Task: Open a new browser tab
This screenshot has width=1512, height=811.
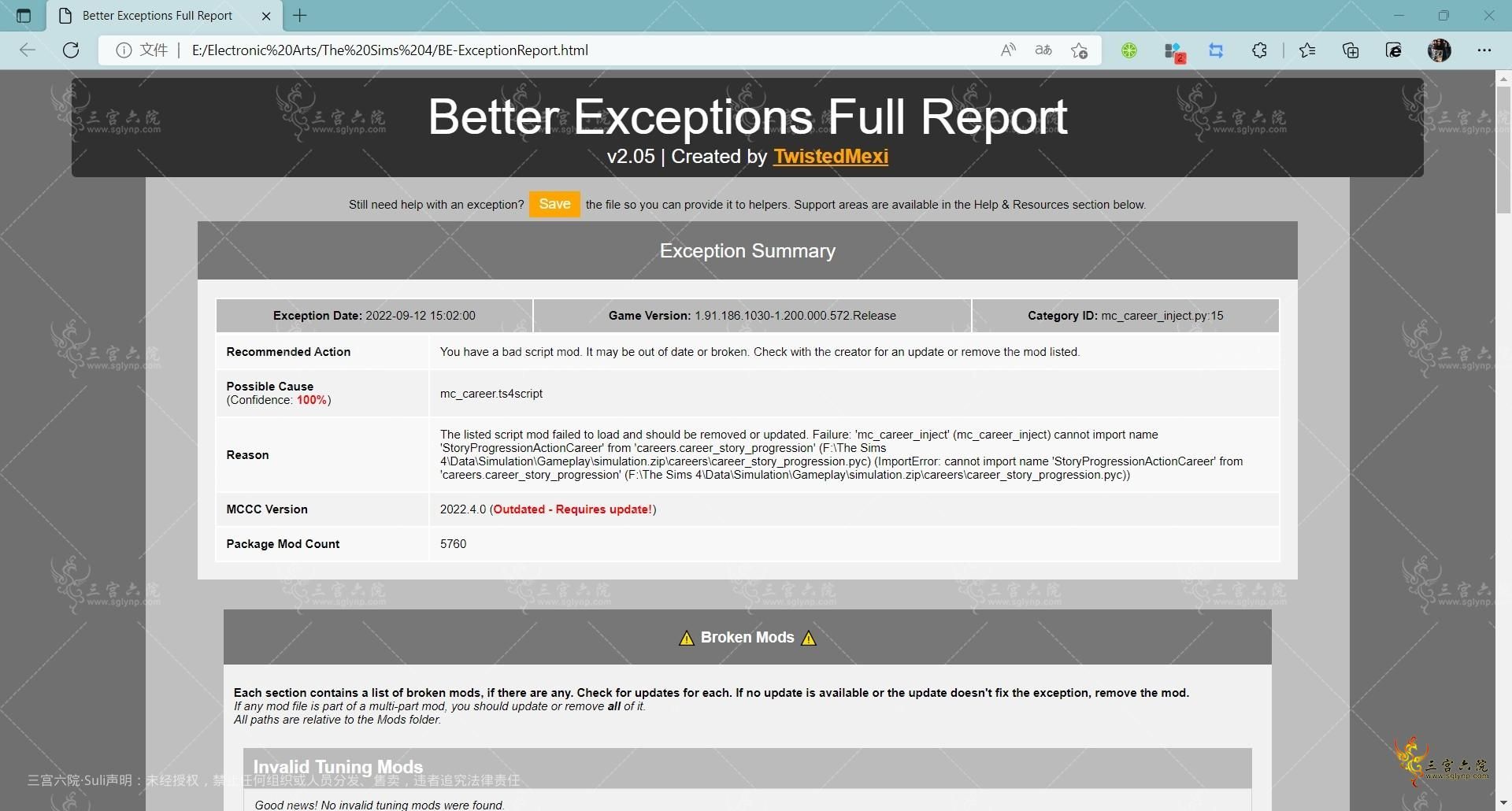Action: pyautogui.click(x=300, y=15)
